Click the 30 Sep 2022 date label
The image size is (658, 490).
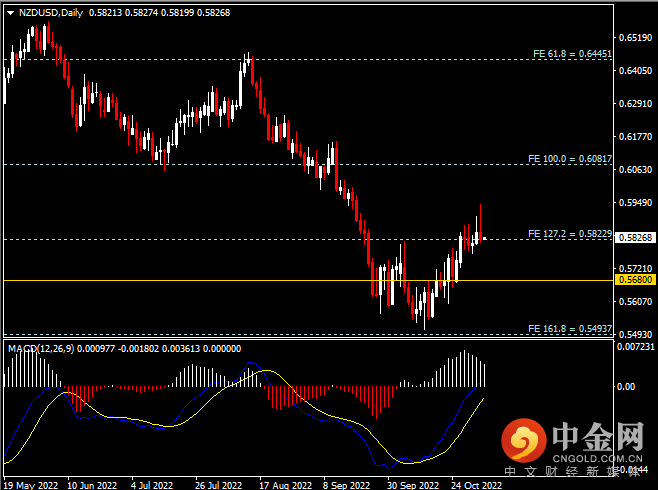413,485
